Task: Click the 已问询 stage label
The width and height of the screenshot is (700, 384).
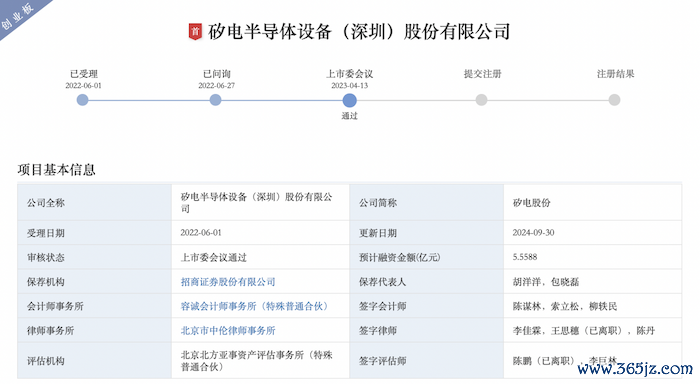Action: 217,74
